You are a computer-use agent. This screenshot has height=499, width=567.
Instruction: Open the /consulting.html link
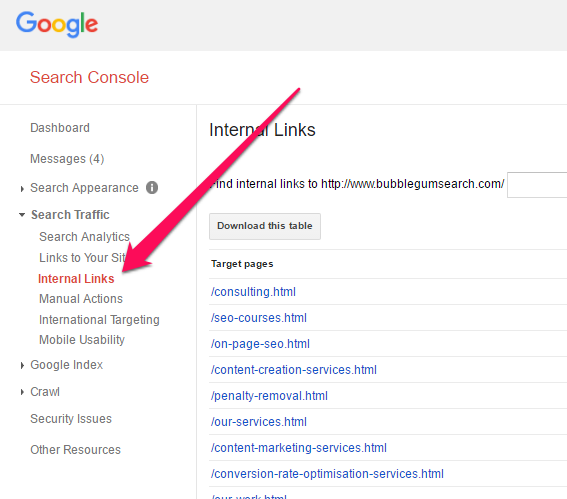tap(253, 292)
